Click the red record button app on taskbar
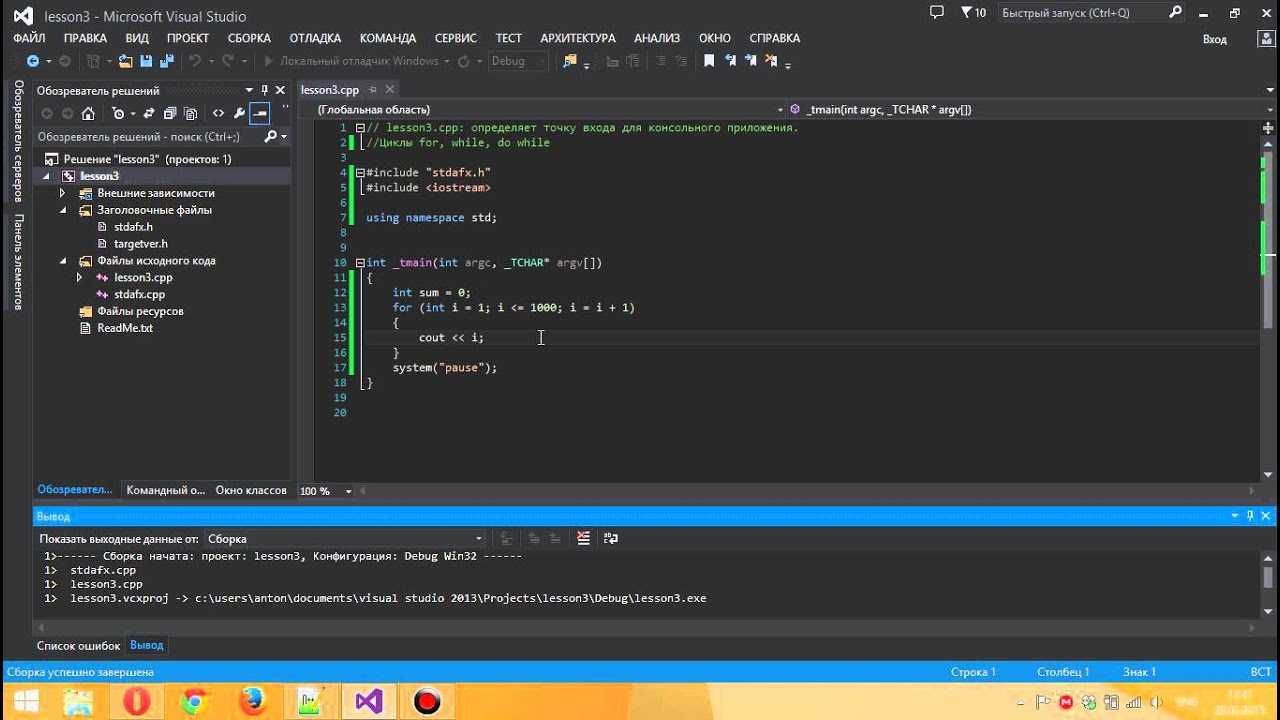1280x720 pixels. pos(427,702)
